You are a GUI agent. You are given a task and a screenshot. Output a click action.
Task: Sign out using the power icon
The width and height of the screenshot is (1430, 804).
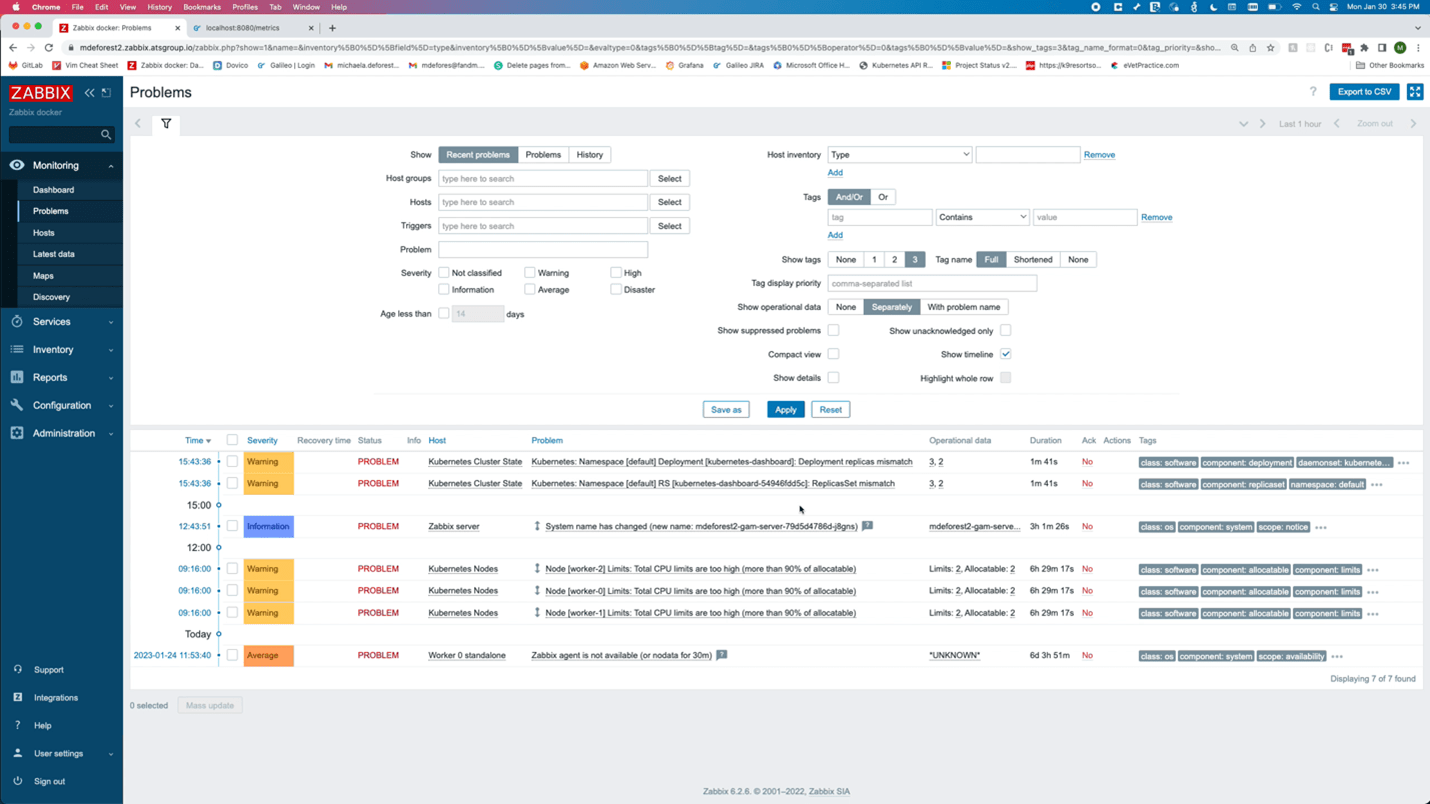[x=17, y=781]
